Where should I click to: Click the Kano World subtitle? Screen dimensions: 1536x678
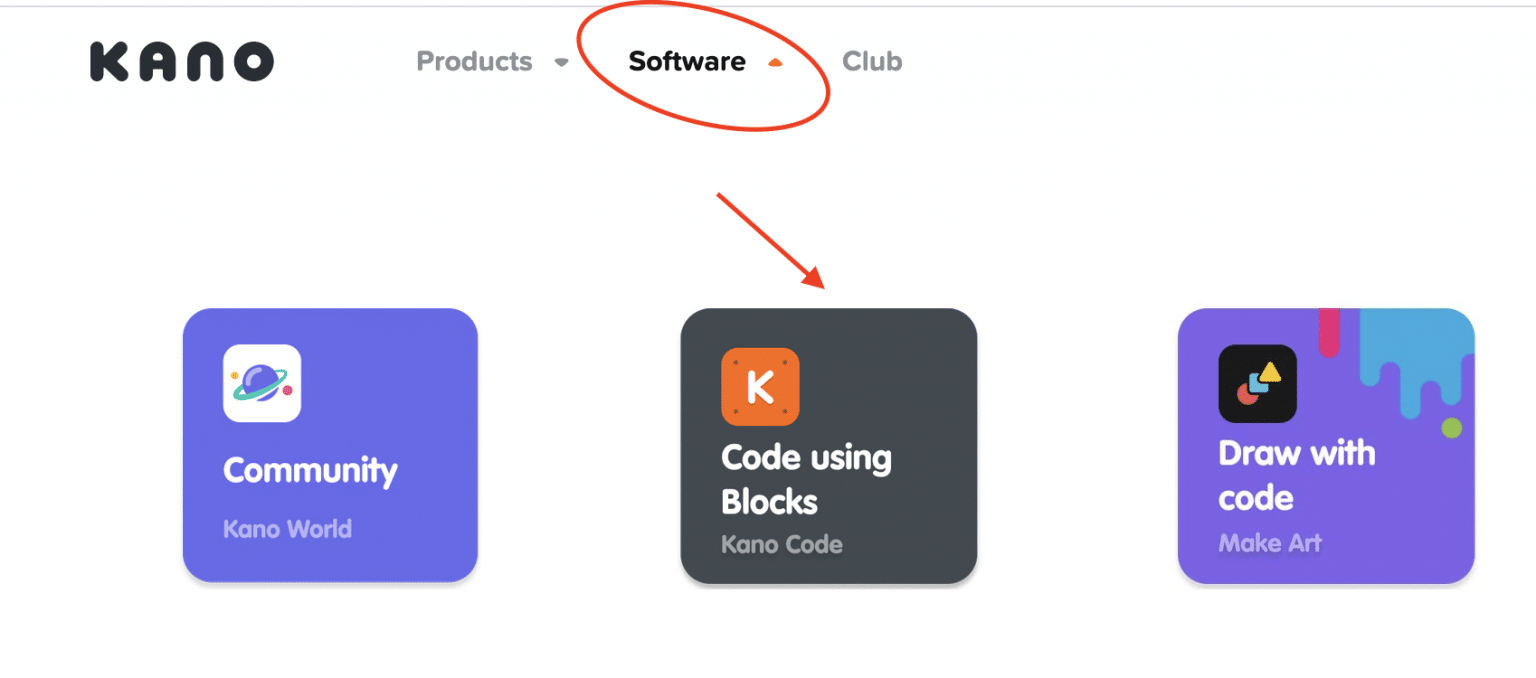pyautogui.click(x=287, y=528)
